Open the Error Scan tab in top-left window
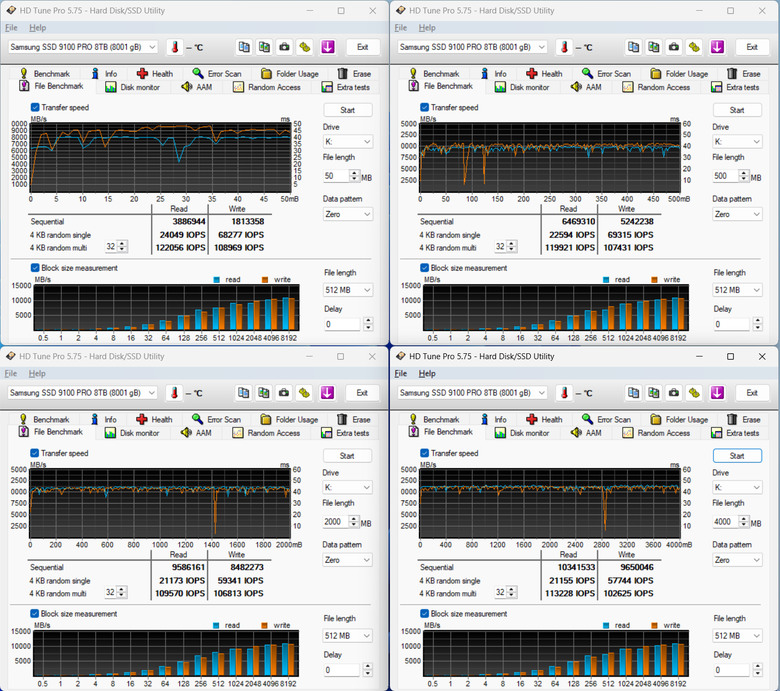The height and width of the screenshot is (691, 780). (x=217, y=74)
